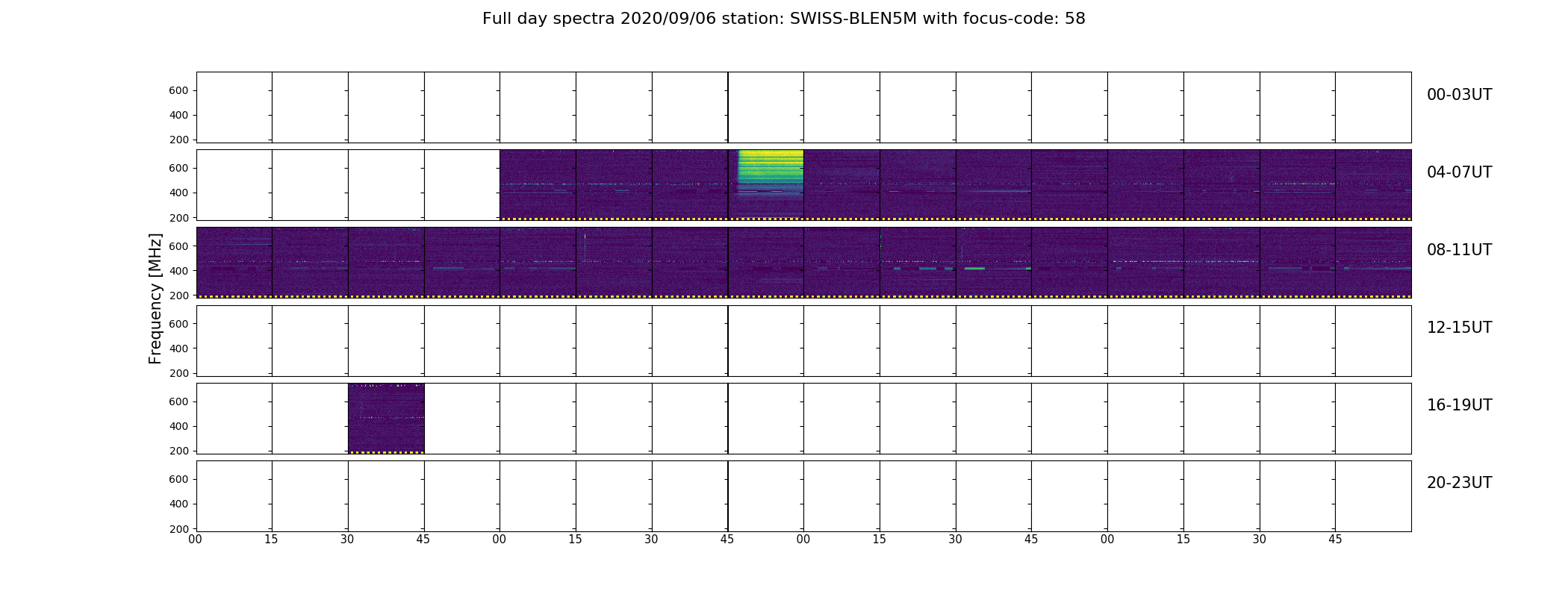Click the '600' tick of the 00-03UT row
Viewport: 1568px width, 597px height.
pos(179,90)
